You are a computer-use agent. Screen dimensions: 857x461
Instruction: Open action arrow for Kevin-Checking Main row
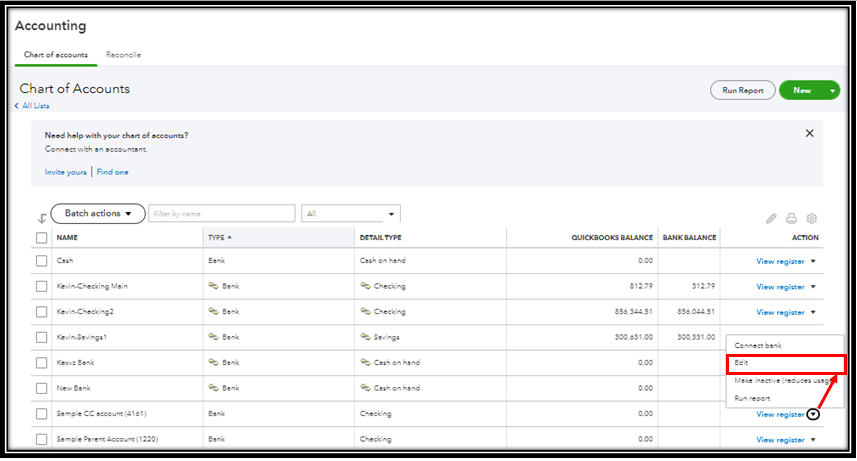point(813,287)
